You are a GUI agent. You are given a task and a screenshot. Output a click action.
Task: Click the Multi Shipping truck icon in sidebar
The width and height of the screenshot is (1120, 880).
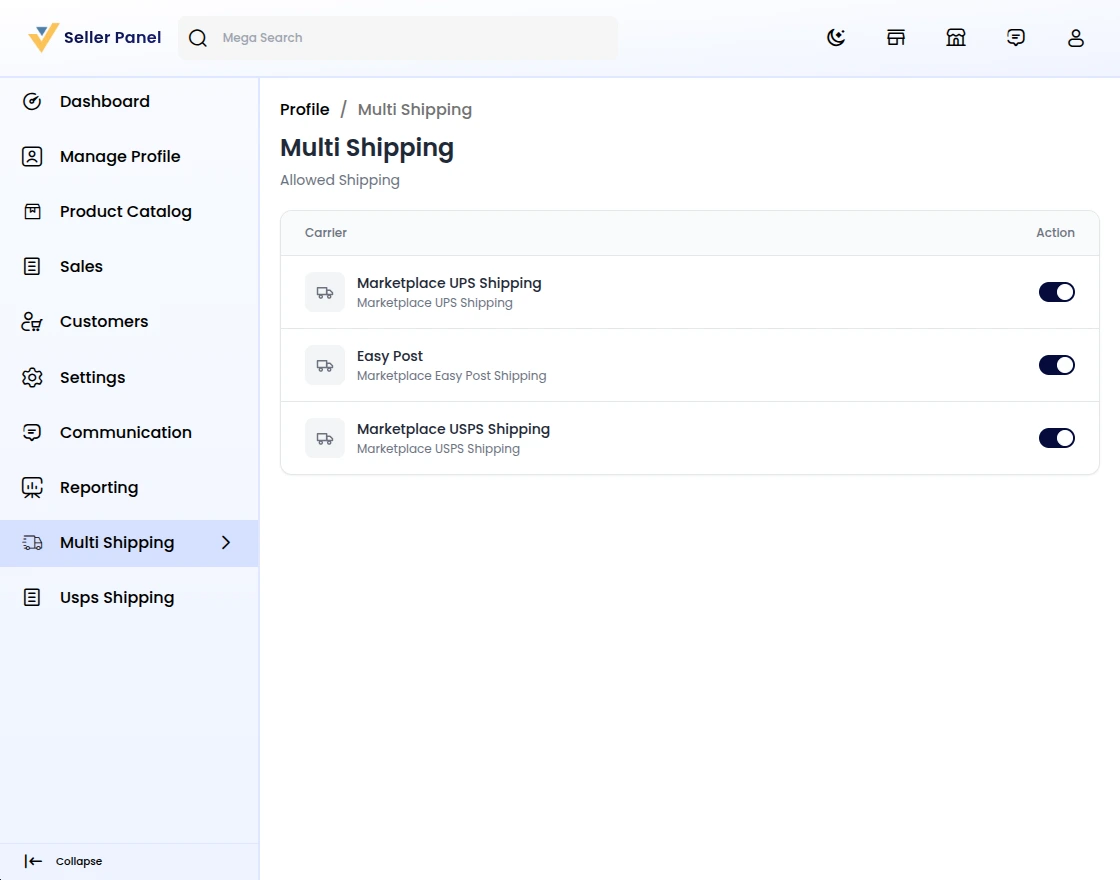tap(32, 543)
